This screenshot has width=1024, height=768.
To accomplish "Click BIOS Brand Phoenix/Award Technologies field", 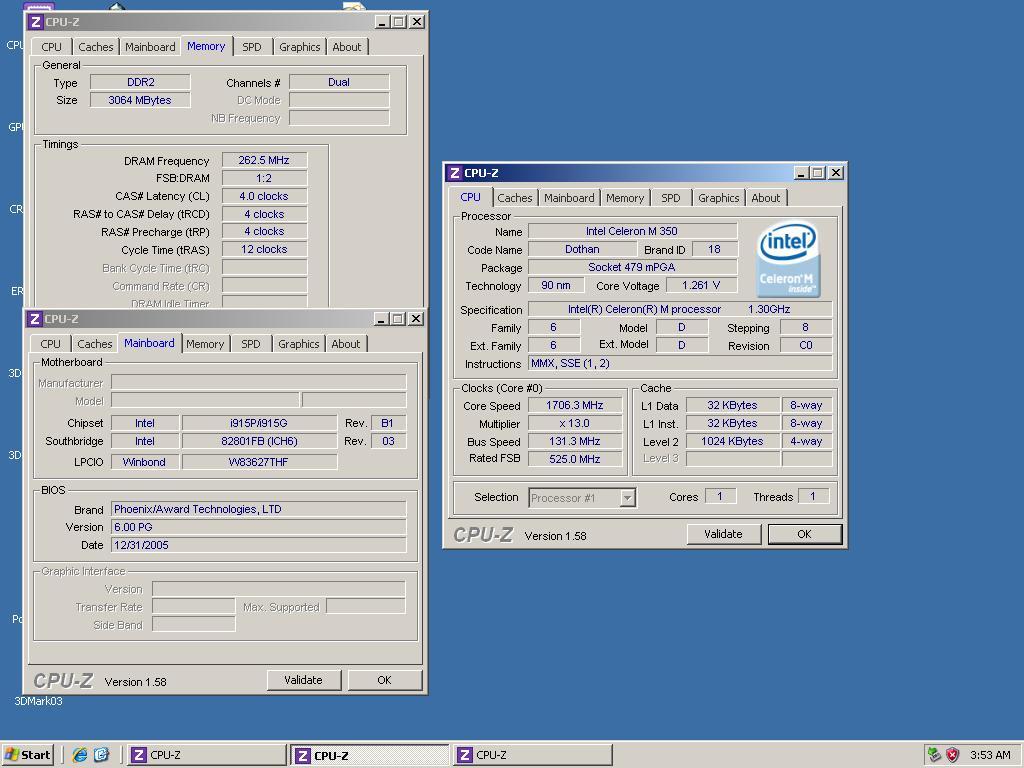I will click(259, 509).
